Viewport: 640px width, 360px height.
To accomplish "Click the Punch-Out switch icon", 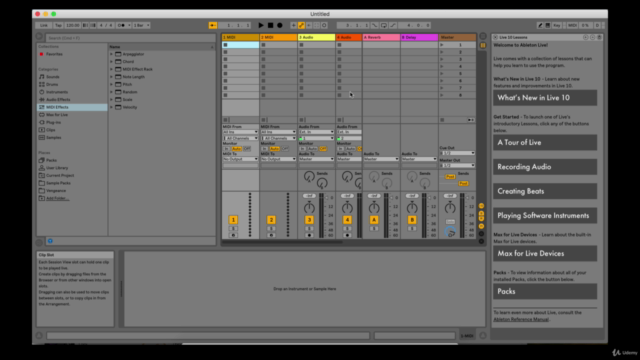I will pyautogui.click(x=393, y=25).
